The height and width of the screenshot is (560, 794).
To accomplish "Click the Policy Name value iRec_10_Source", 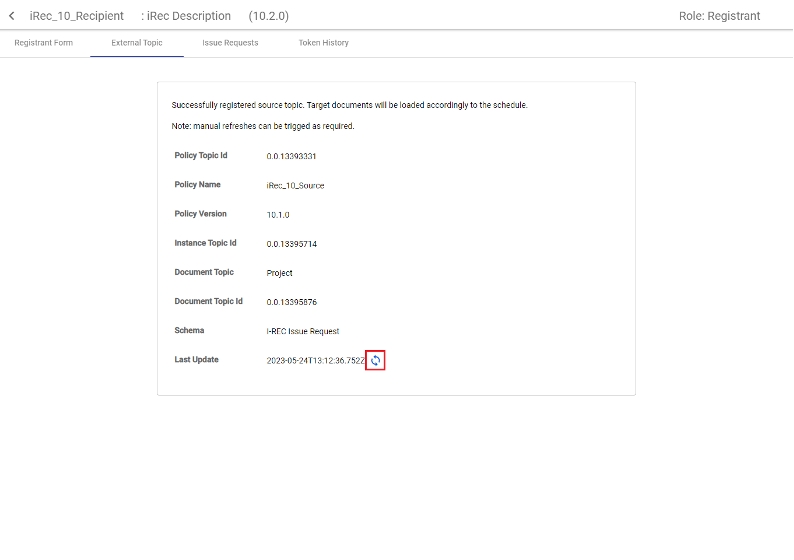I will pos(295,186).
